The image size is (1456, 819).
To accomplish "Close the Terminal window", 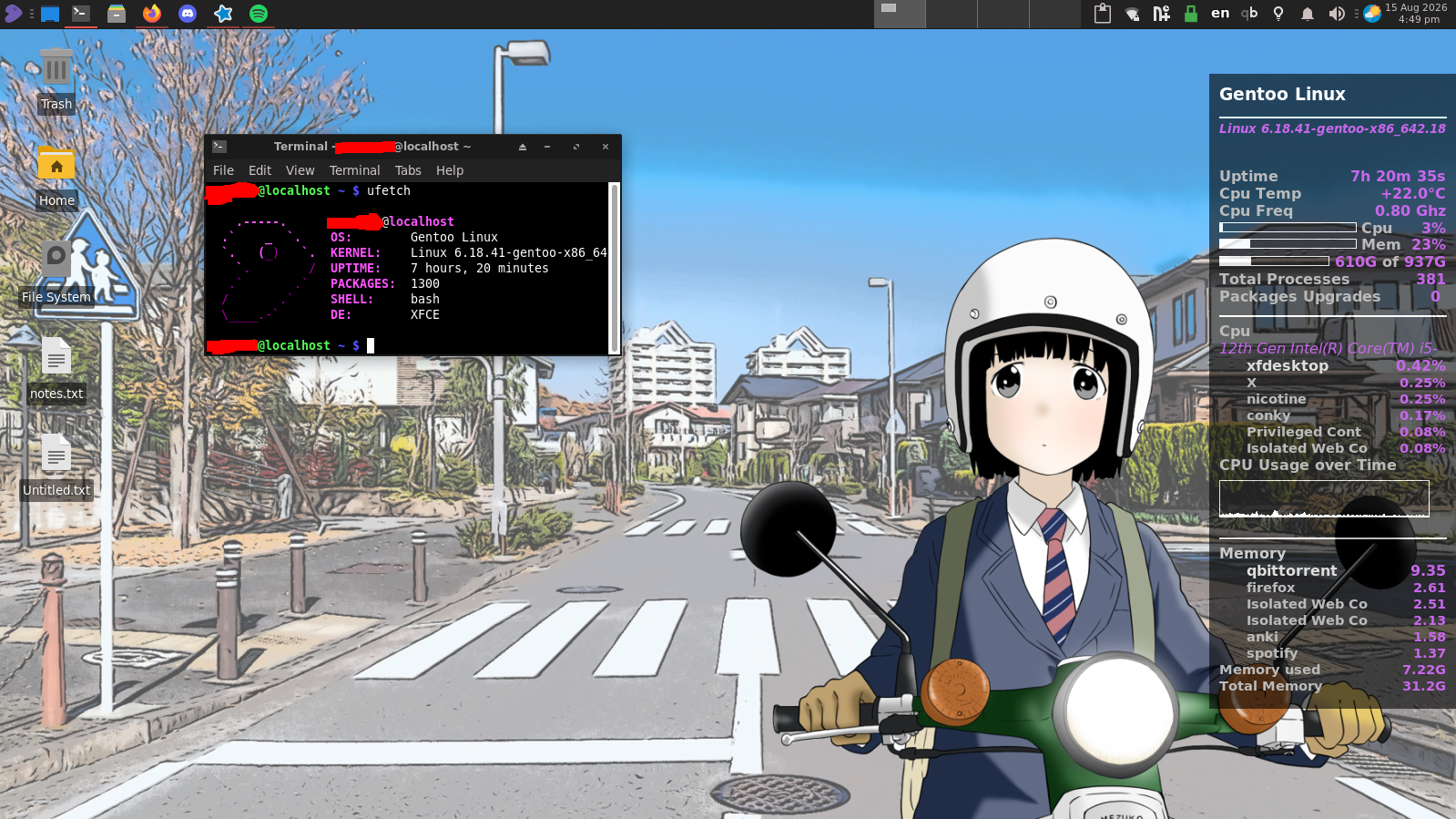I will pyautogui.click(x=606, y=147).
